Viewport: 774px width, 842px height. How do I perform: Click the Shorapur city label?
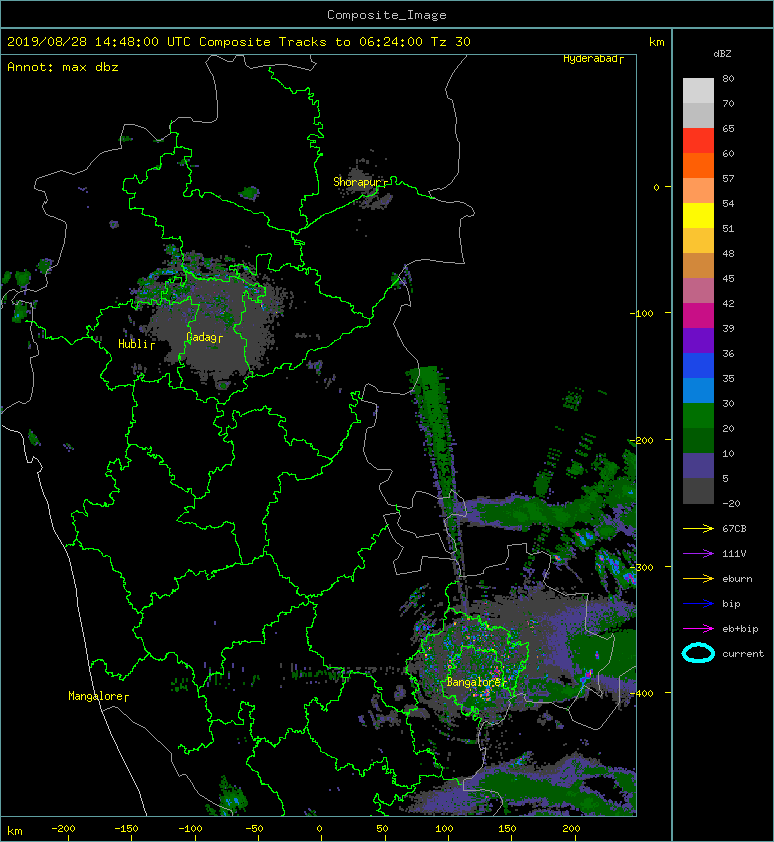click(x=360, y=182)
